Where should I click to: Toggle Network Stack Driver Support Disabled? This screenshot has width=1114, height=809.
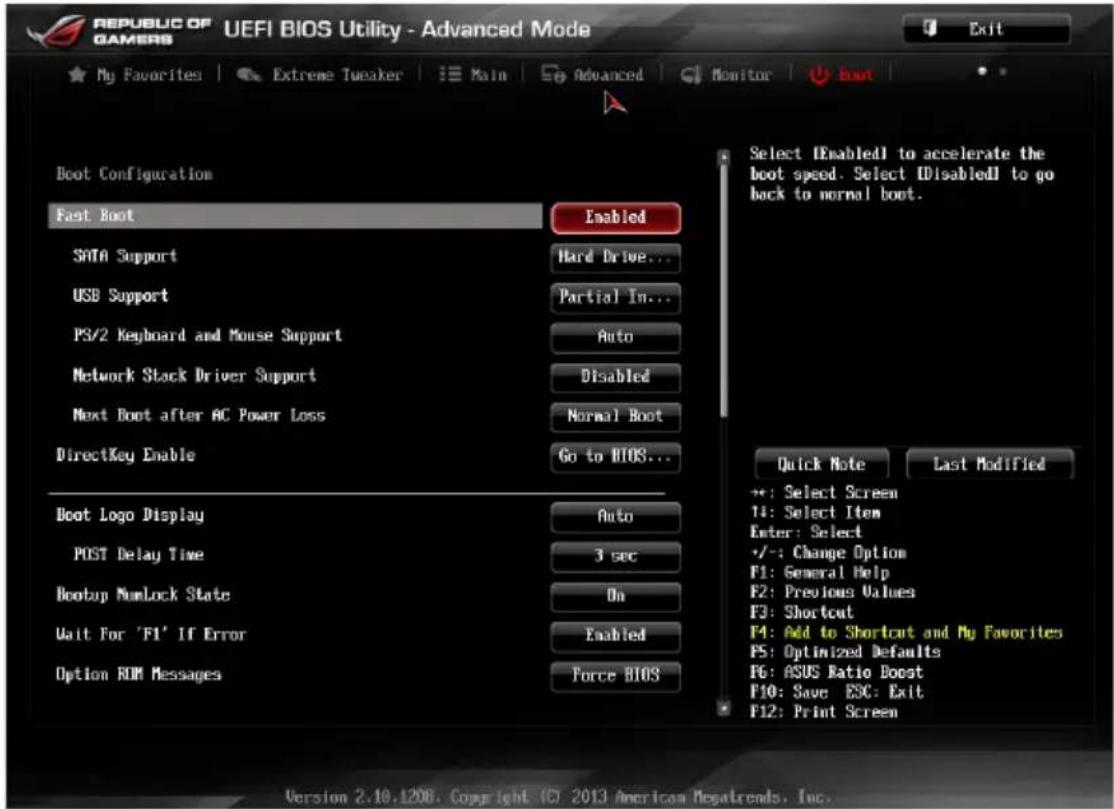coord(615,376)
